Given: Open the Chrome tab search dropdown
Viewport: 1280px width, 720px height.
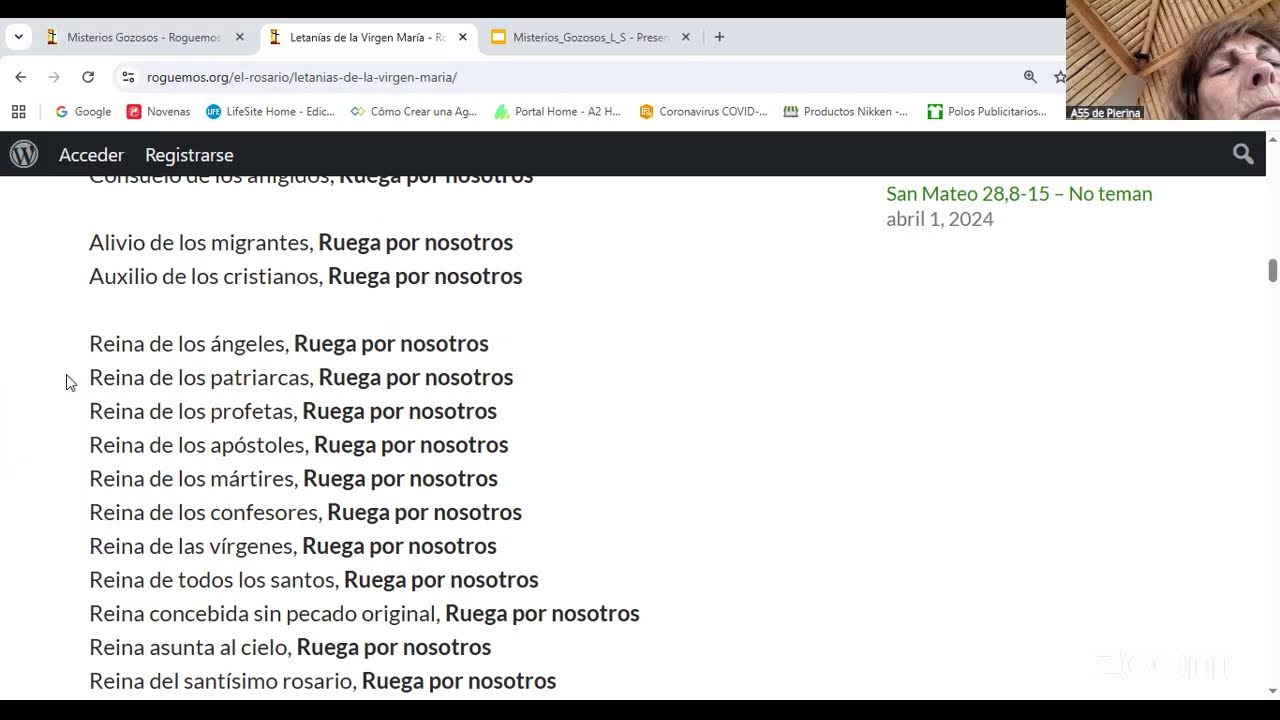Looking at the screenshot, I should 18,37.
